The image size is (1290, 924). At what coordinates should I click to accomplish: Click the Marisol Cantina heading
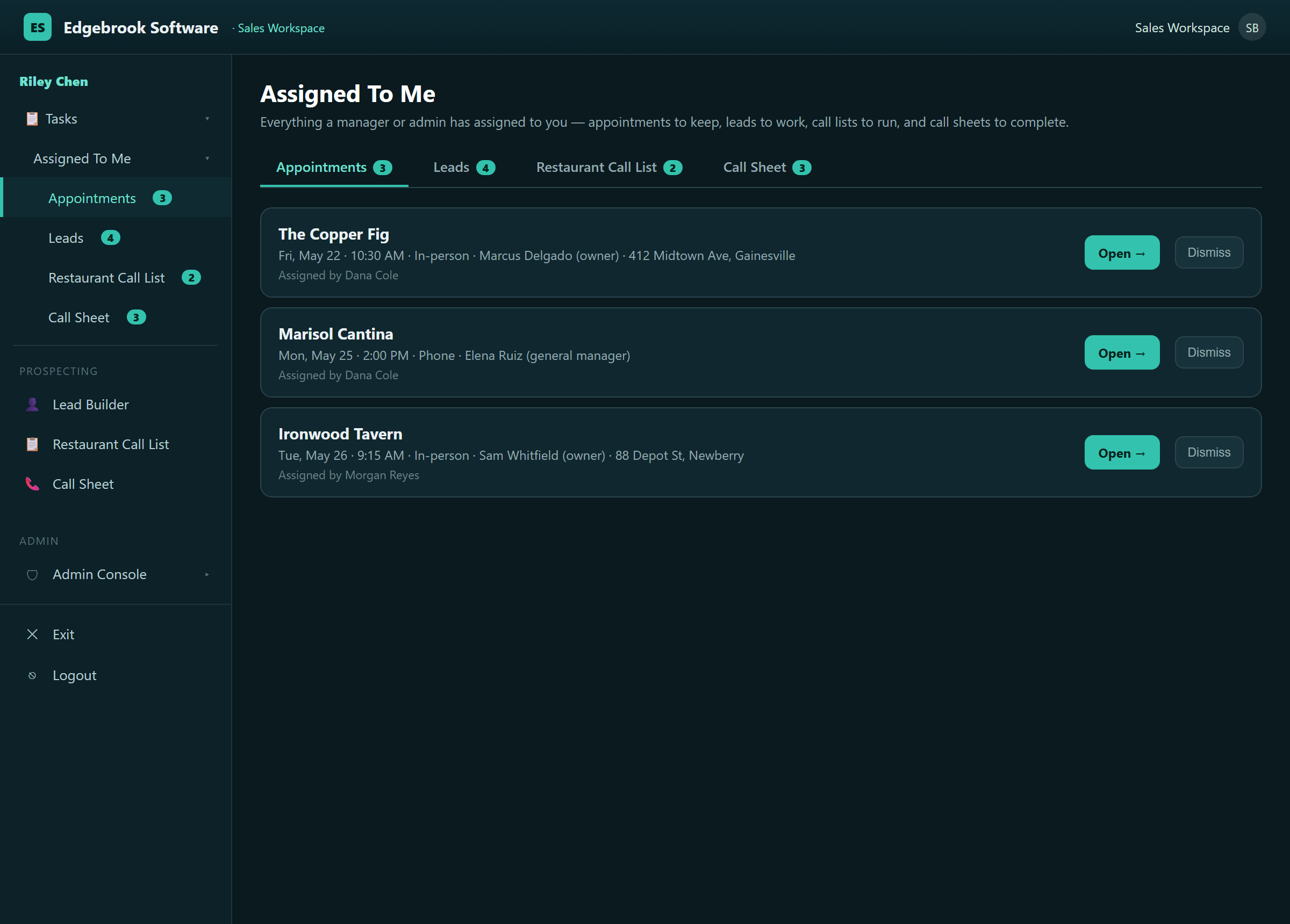pyautogui.click(x=335, y=334)
